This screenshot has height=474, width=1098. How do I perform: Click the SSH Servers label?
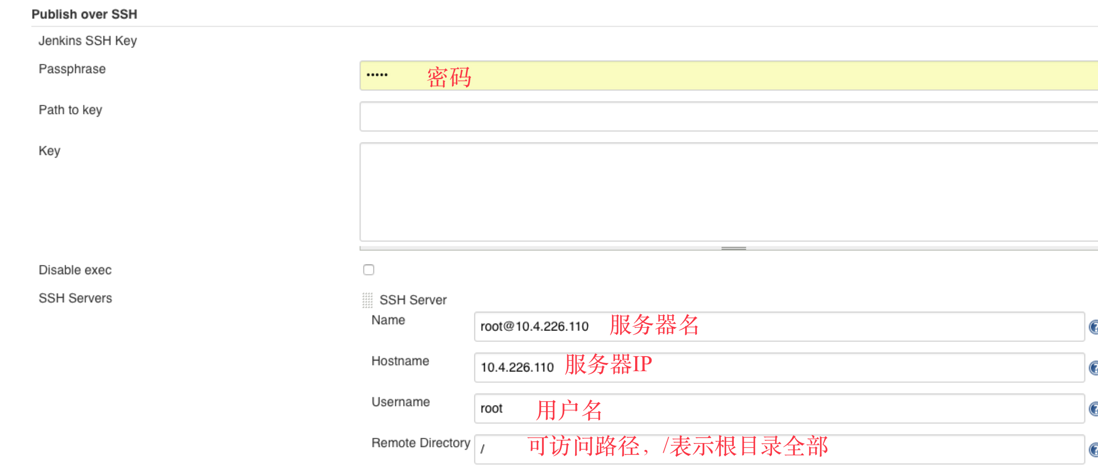[x=75, y=298]
